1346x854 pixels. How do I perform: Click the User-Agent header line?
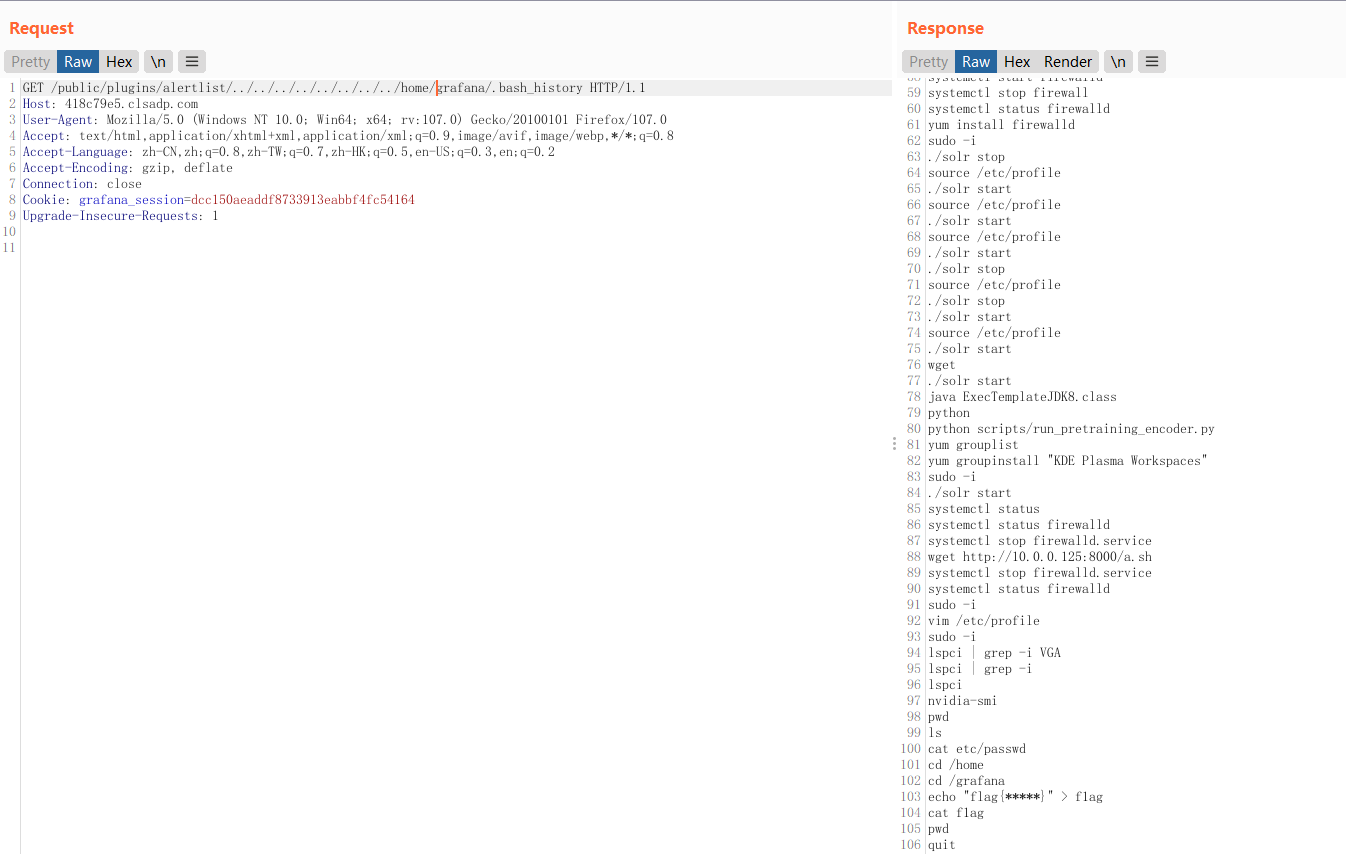pos(345,120)
